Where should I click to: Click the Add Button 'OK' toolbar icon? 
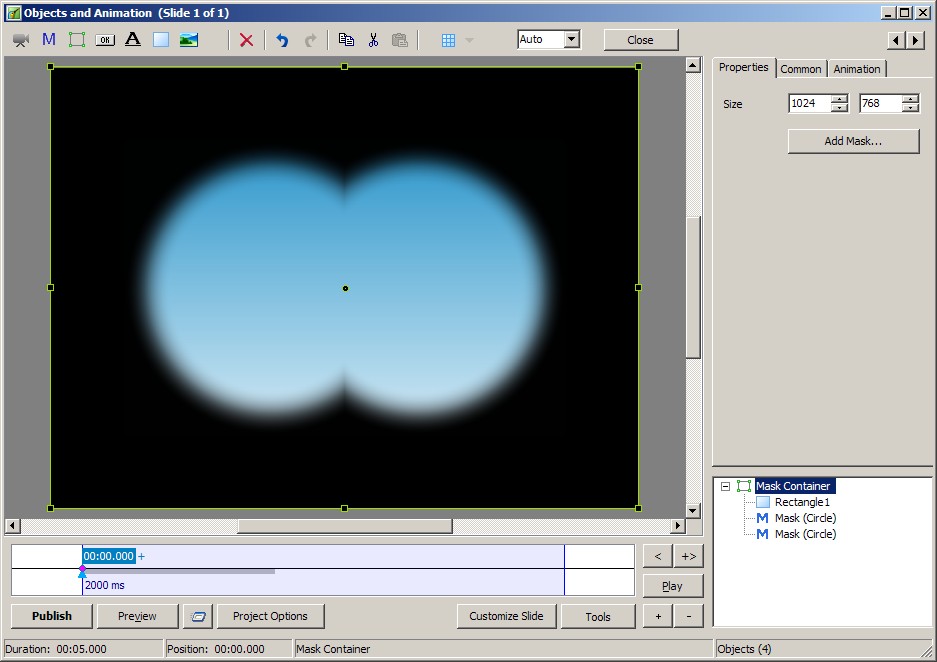[105, 40]
